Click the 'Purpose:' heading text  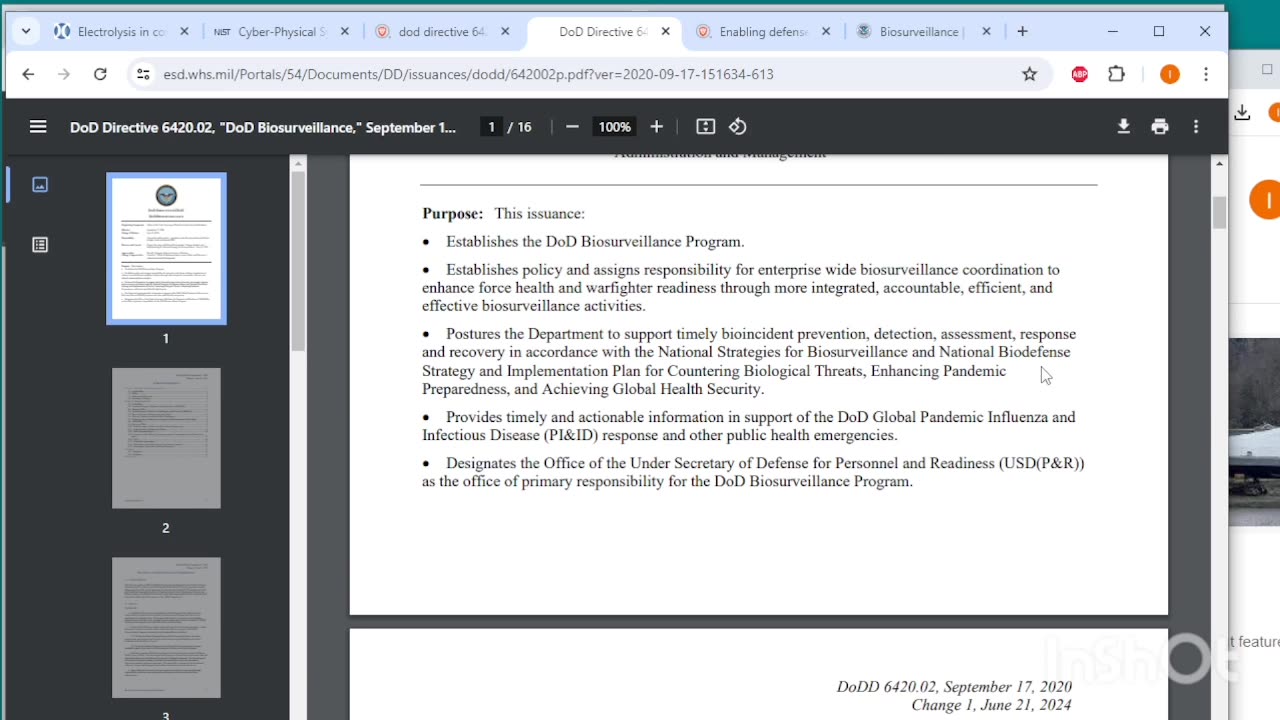point(452,213)
